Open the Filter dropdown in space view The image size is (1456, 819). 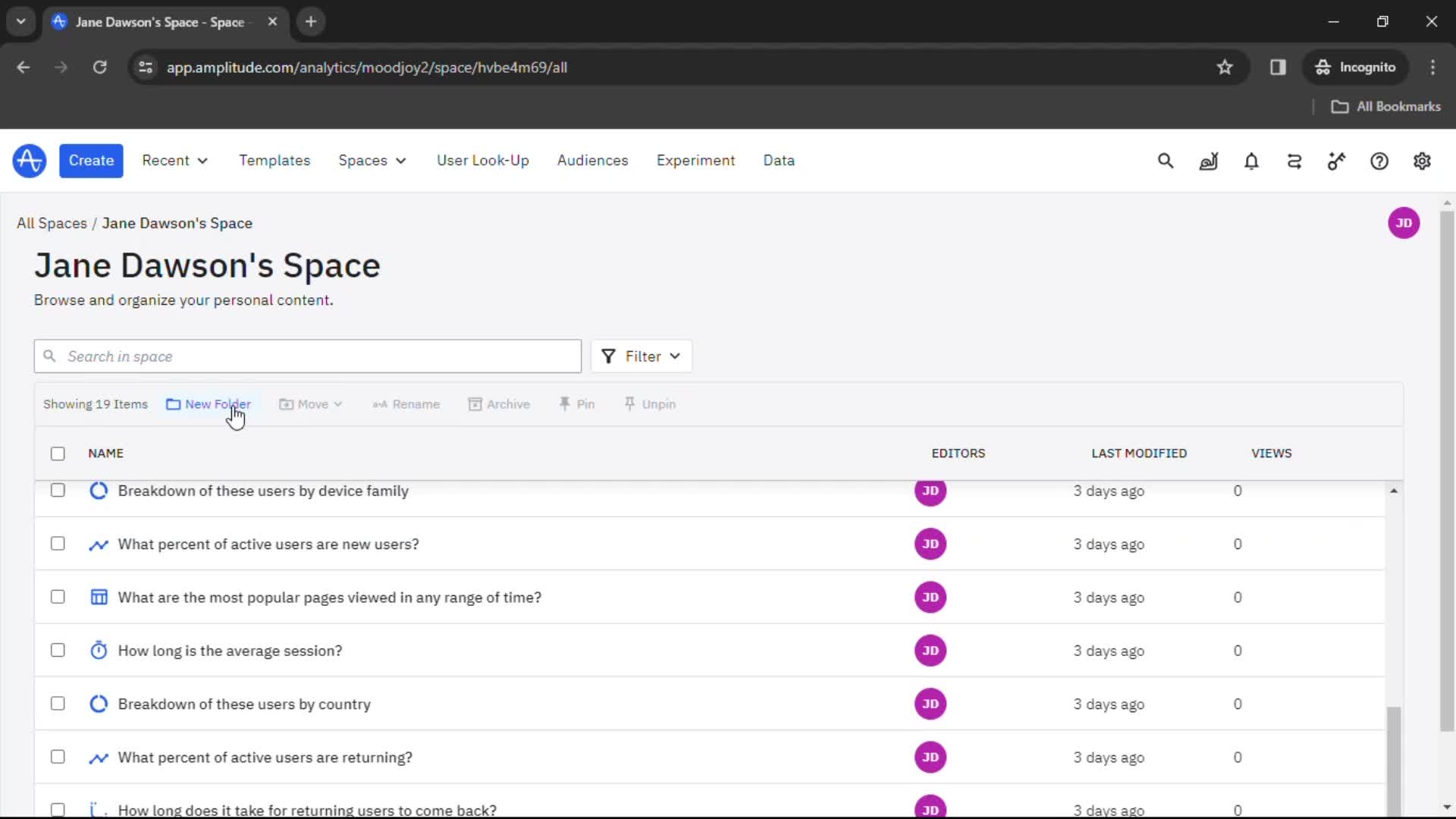641,356
